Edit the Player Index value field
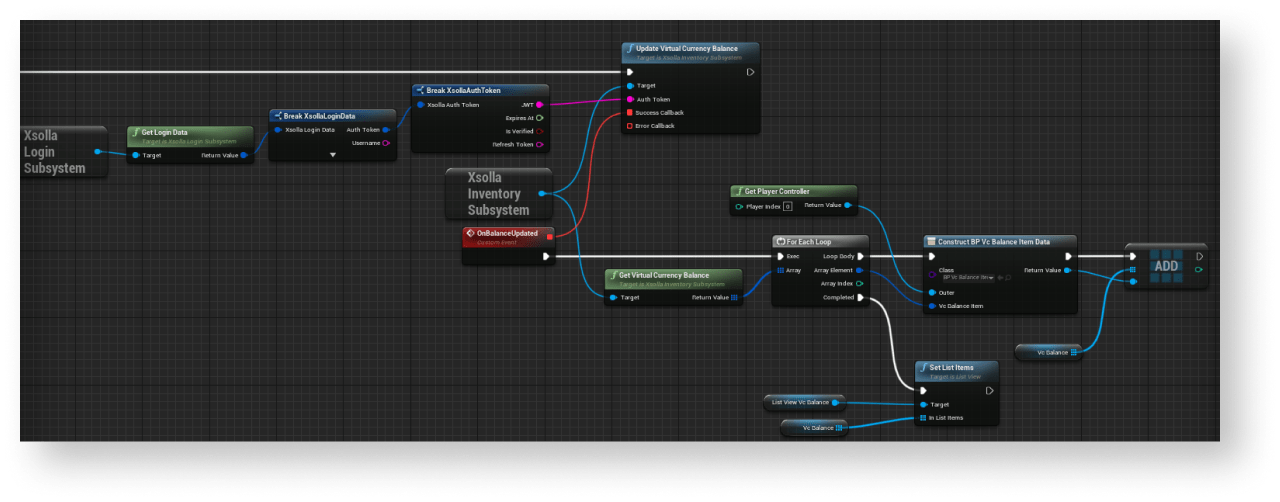The image size is (1280, 502). click(787, 207)
